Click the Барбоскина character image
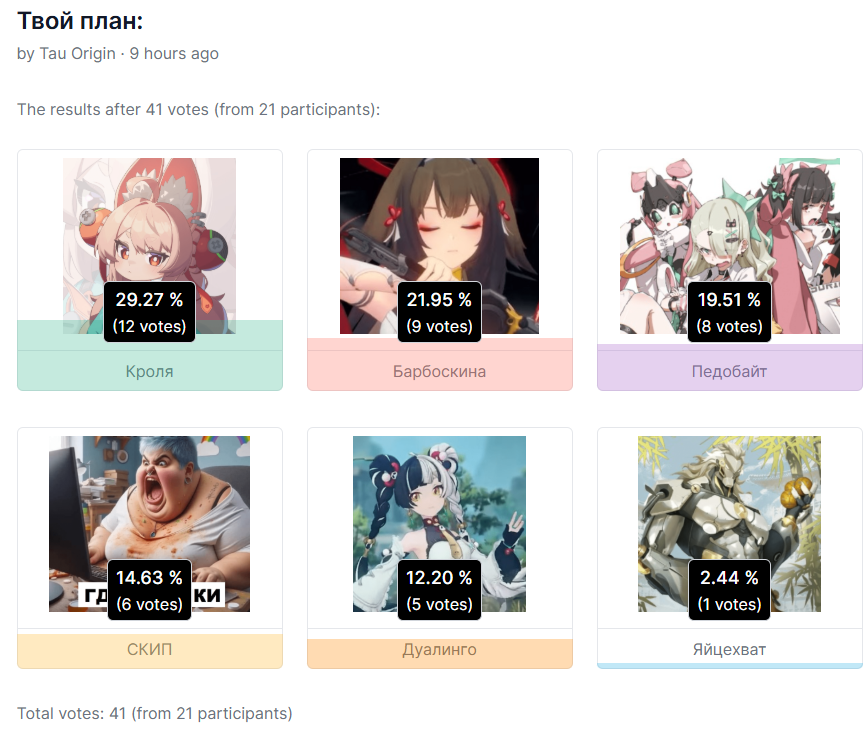 tap(439, 246)
